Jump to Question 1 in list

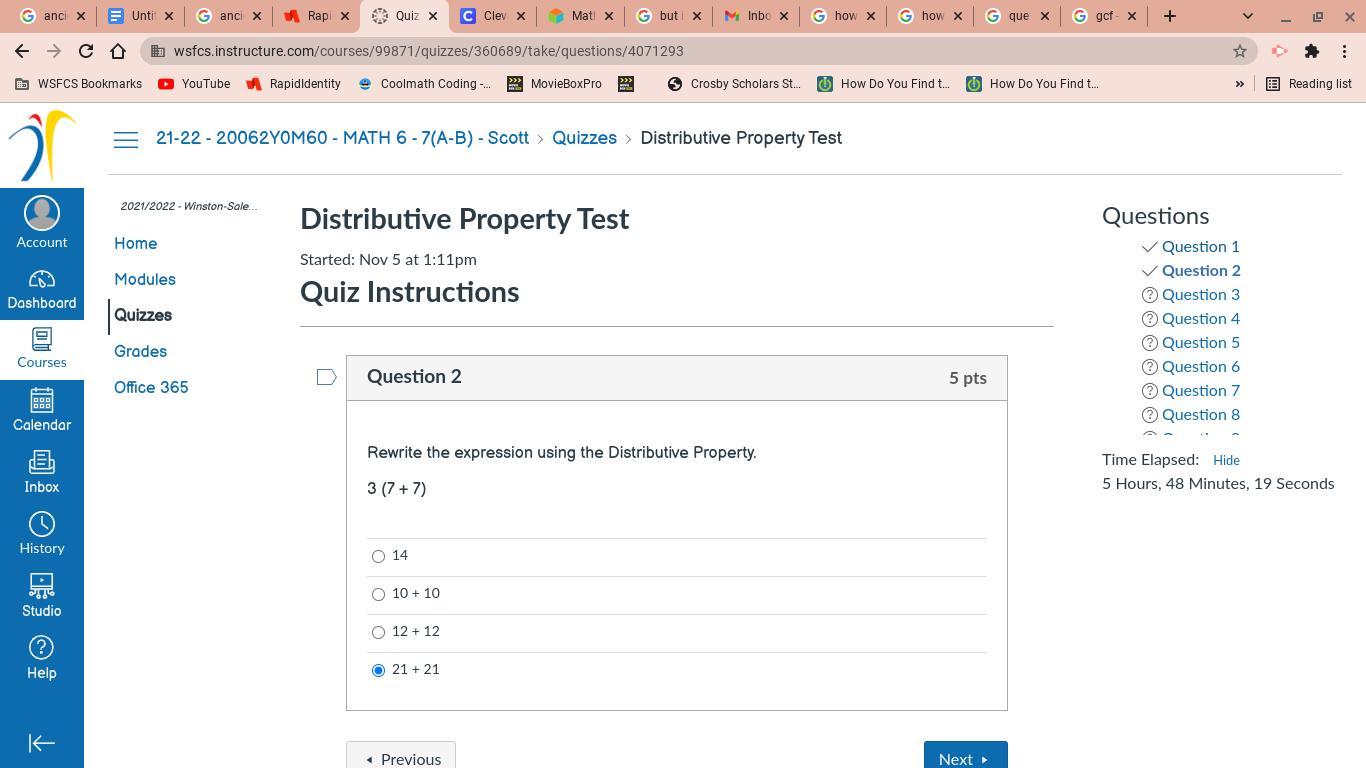click(x=1200, y=247)
